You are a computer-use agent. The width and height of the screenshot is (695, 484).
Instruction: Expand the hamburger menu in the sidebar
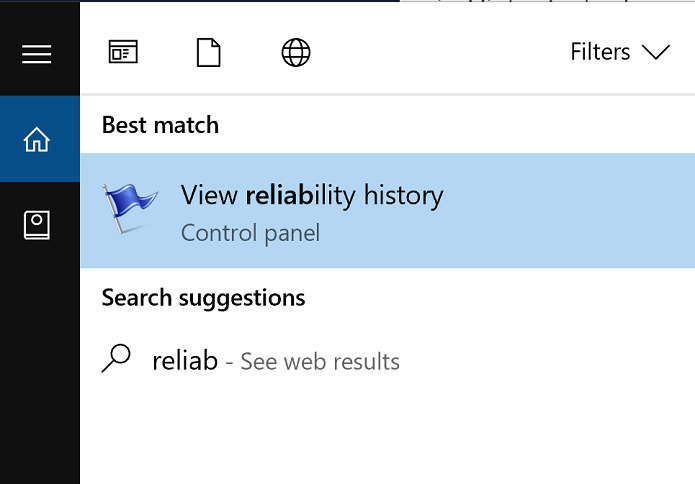(37, 54)
